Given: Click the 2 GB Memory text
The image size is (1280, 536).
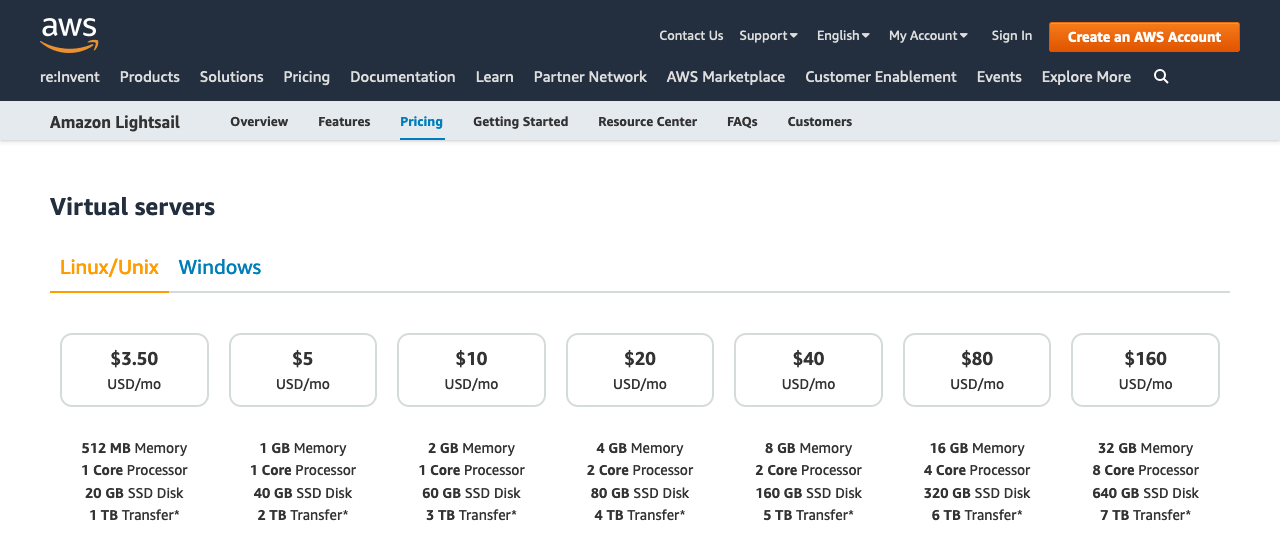Looking at the screenshot, I should (x=471, y=448).
